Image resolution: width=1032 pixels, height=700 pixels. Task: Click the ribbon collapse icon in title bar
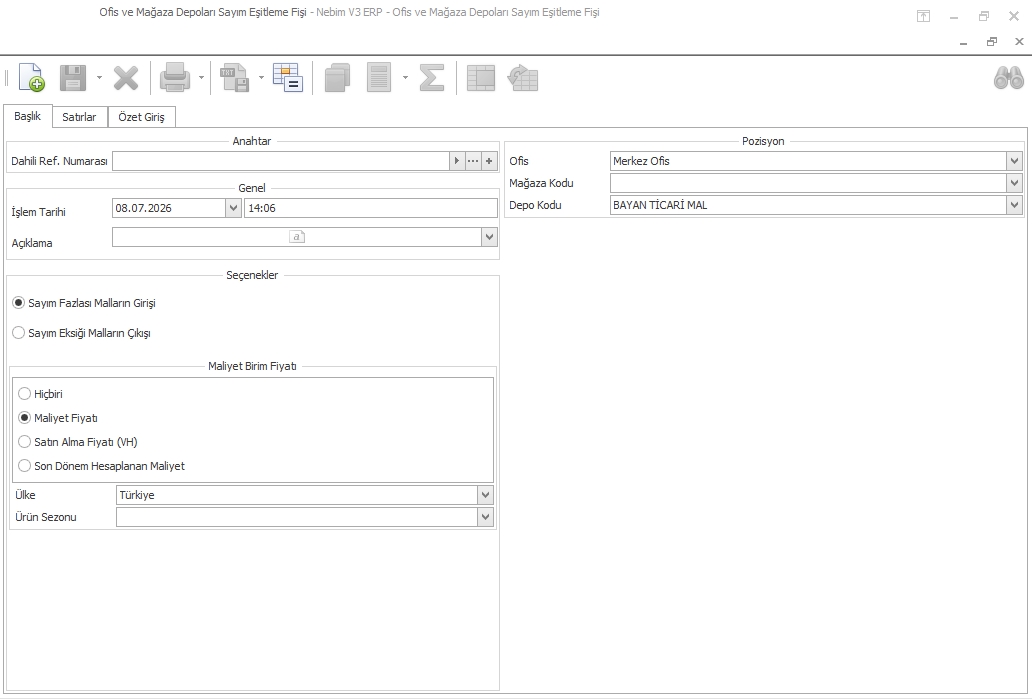[923, 16]
